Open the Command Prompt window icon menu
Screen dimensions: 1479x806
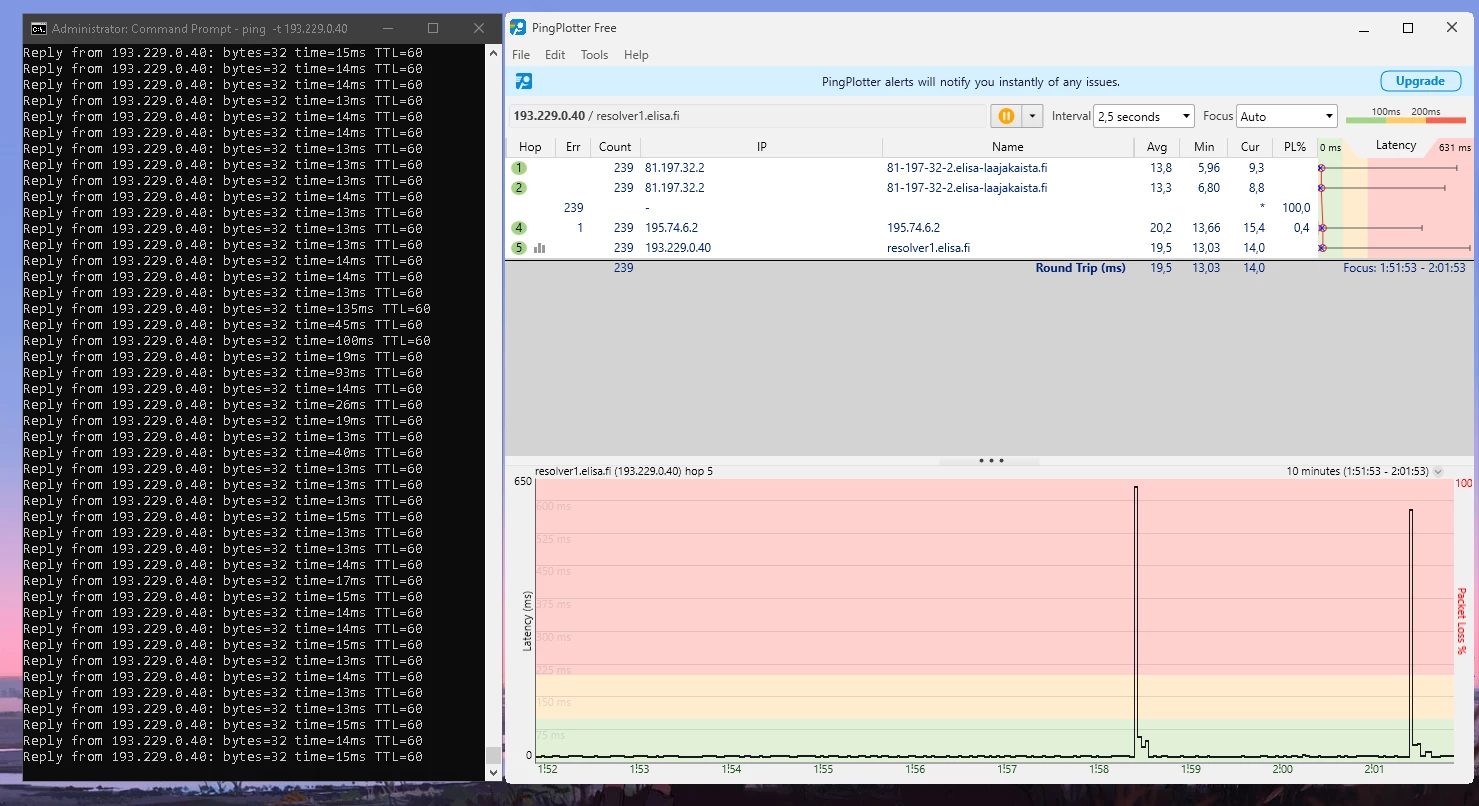click(x=38, y=29)
